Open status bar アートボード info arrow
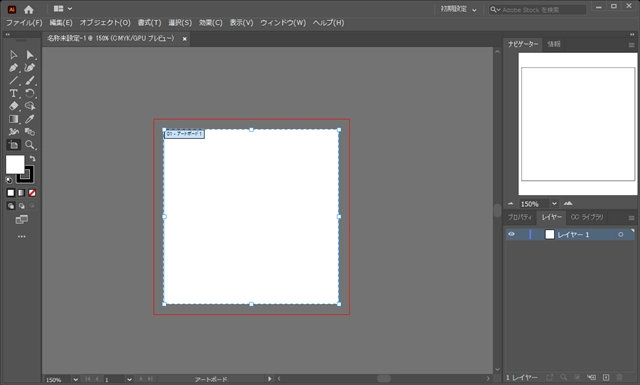Screen dimensions: 640x385 pos(269,379)
